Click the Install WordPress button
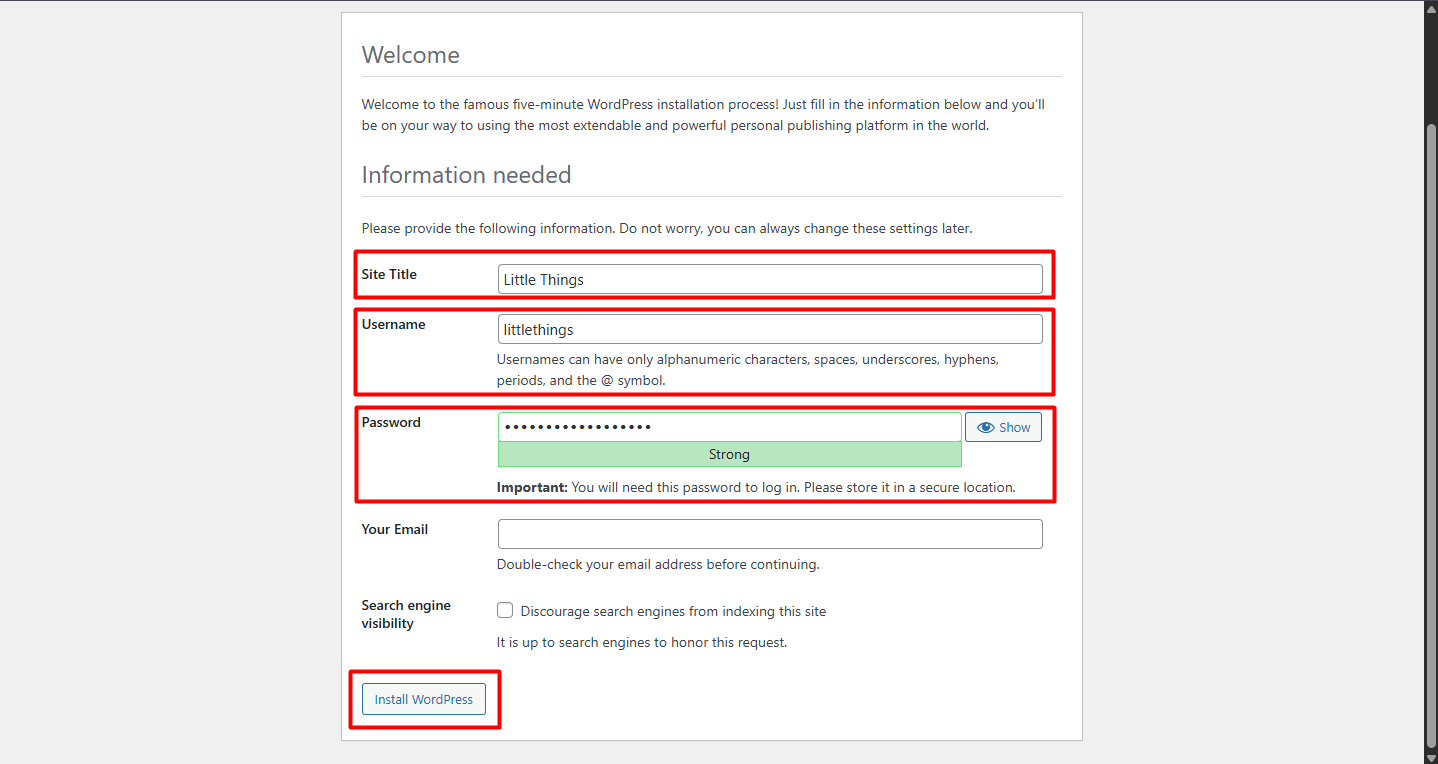1438x764 pixels. click(423, 699)
